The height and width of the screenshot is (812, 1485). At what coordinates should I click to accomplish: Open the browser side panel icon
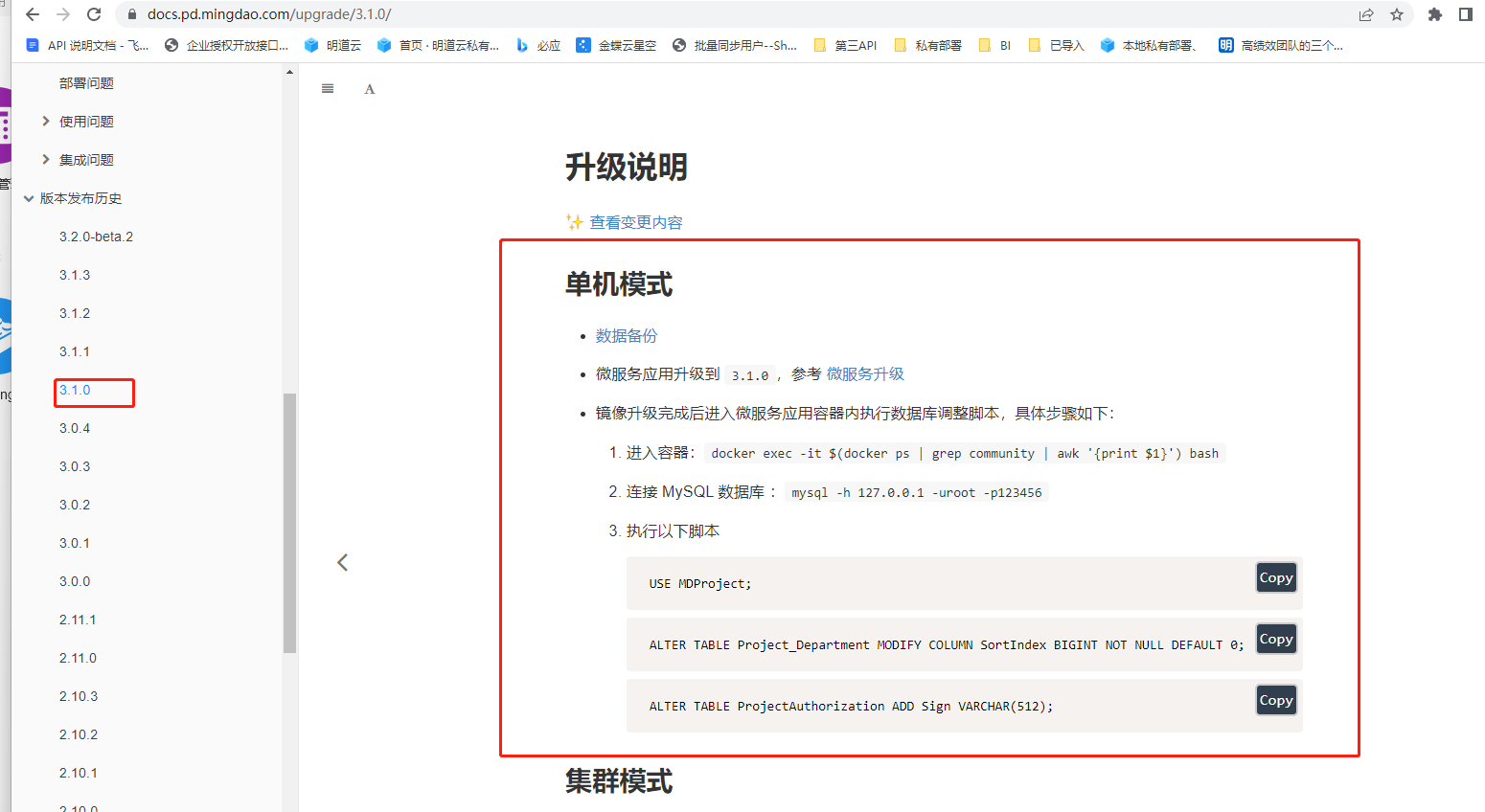1466,14
